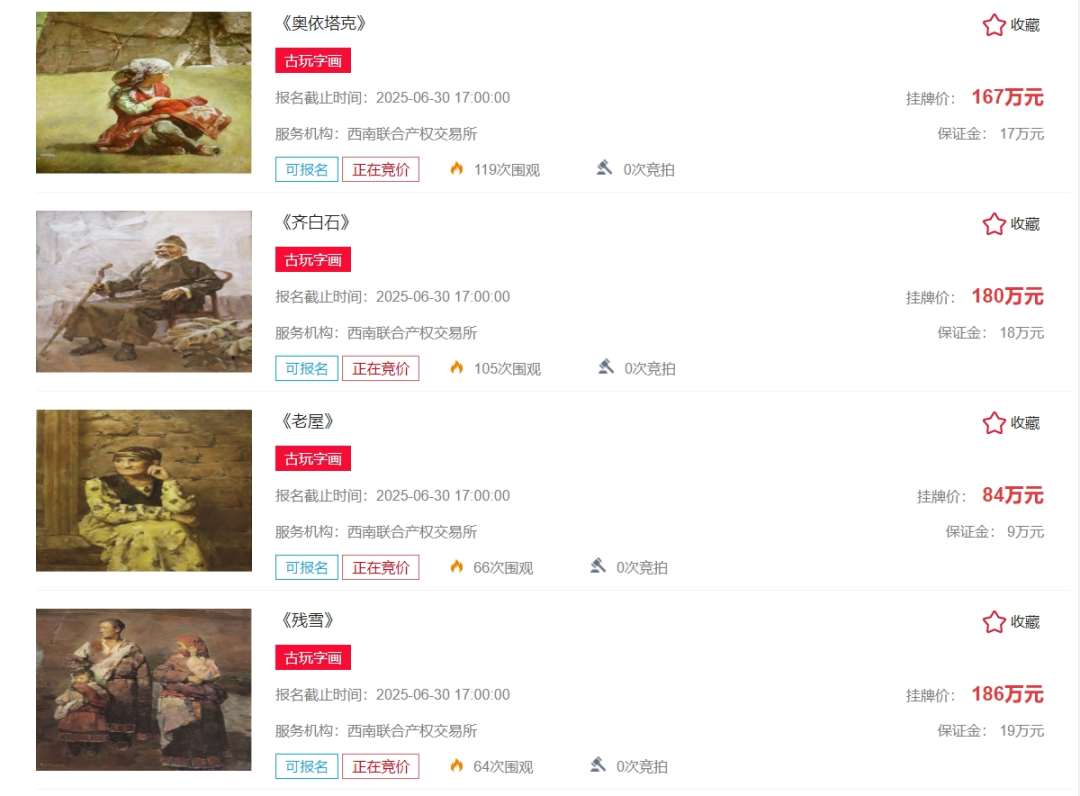Click the gavel icon in the 《齐白石》 row
This screenshot has height=796, width=1080.
605,367
